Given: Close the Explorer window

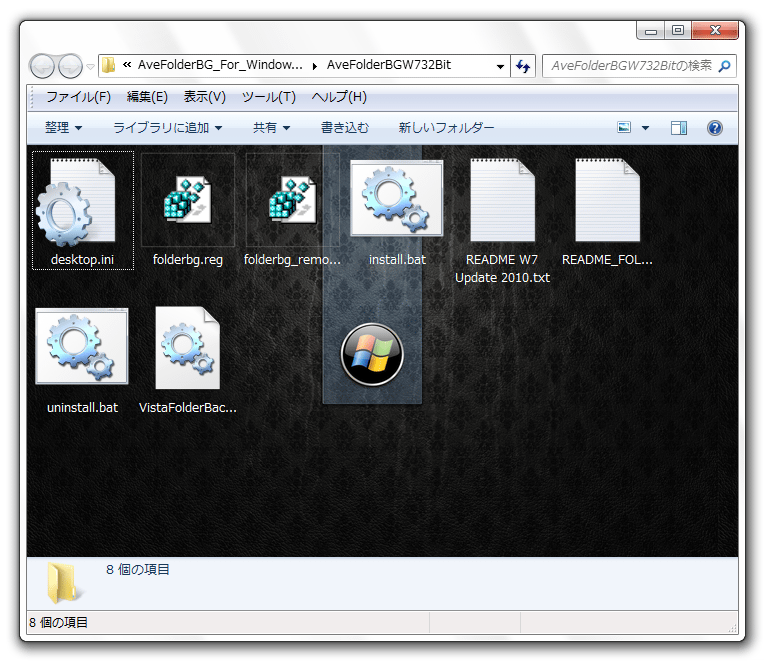Looking at the screenshot, I should 715,30.
